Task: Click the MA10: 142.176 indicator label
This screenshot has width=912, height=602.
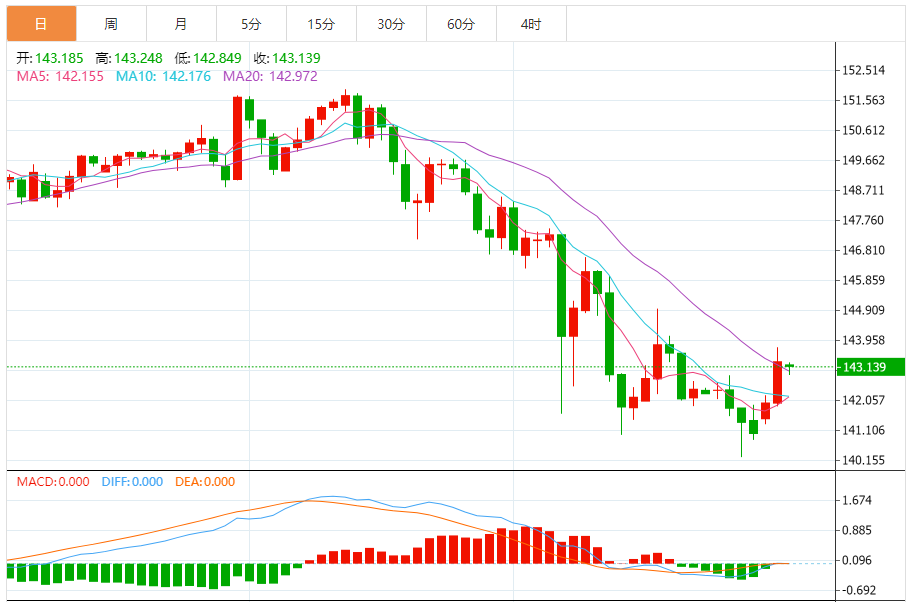Action: (x=163, y=76)
